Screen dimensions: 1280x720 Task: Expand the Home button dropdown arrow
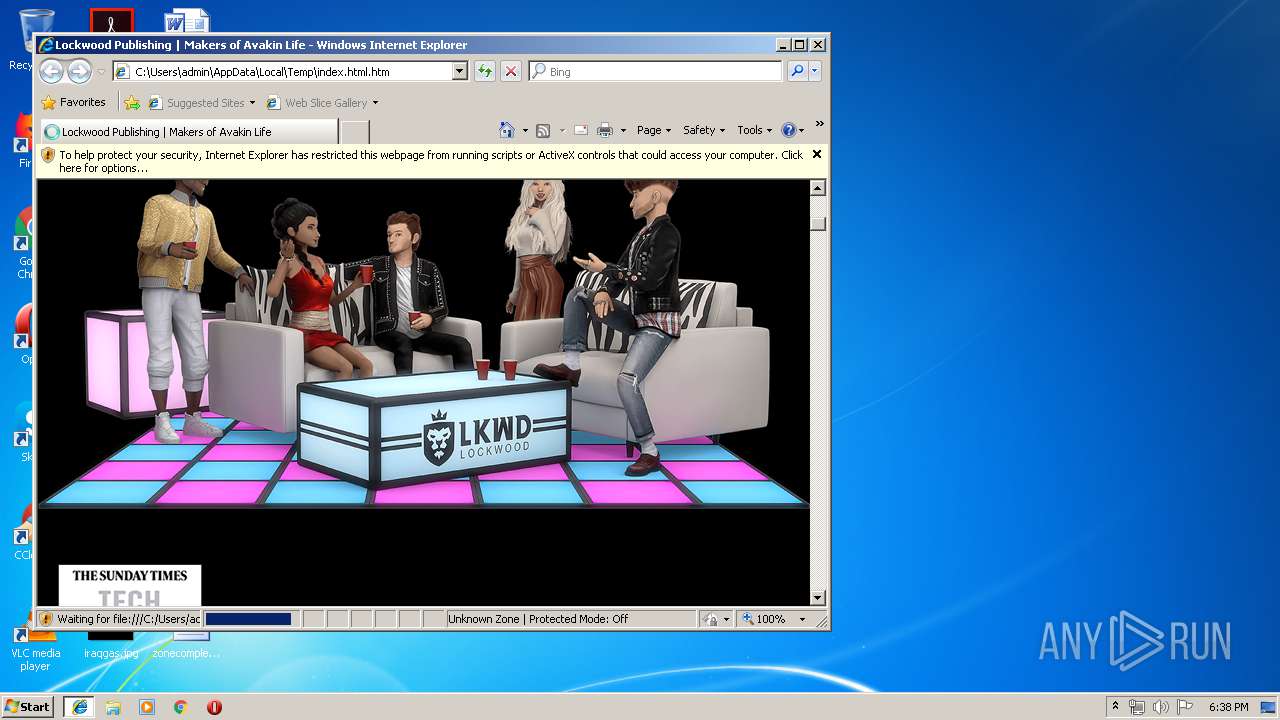[x=525, y=130]
